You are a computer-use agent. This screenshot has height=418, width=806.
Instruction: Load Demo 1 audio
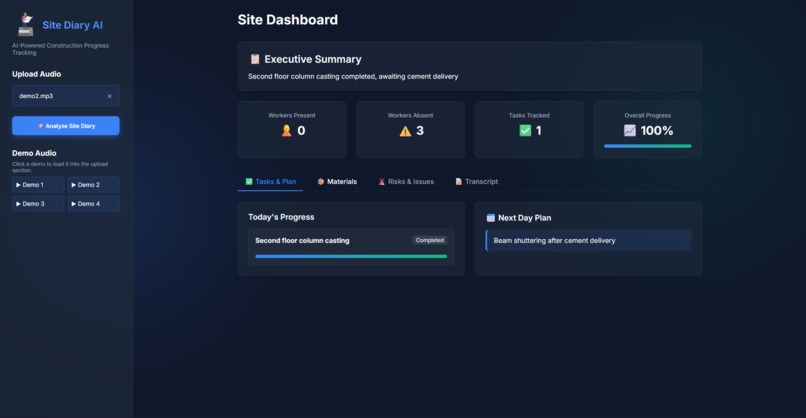pos(38,185)
